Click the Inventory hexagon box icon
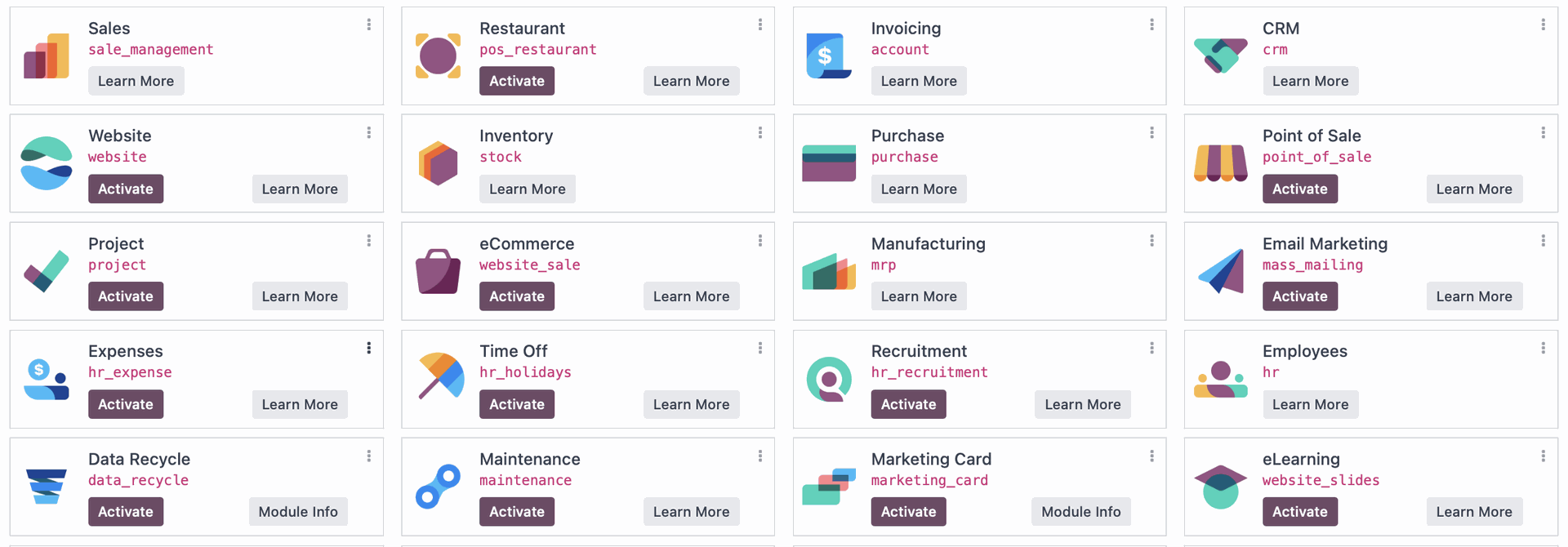 coord(438,163)
